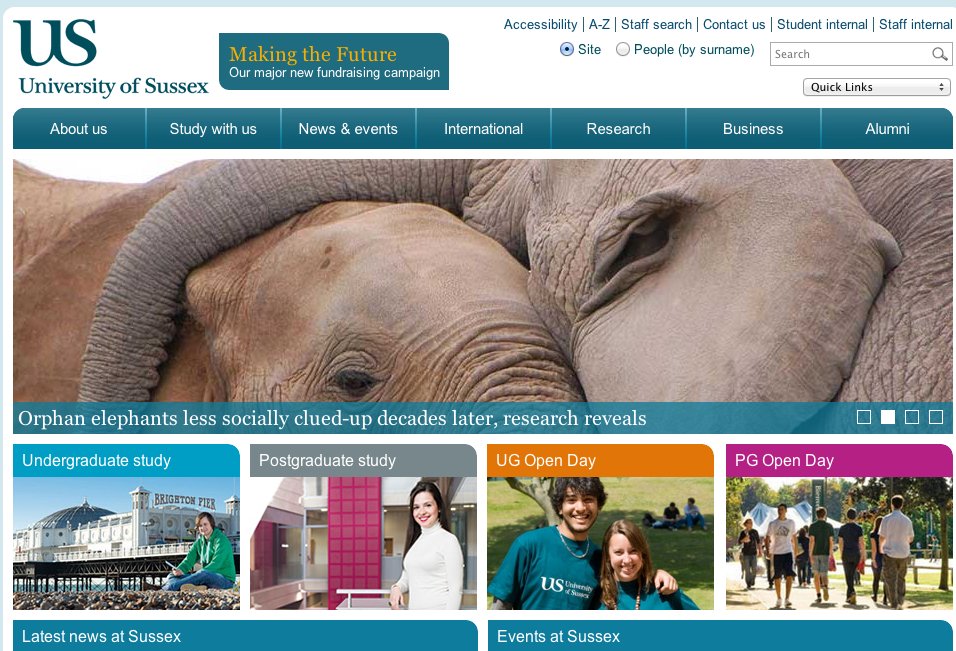Click the search magnifier icon
Viewport: 956px width, 651px height.
[940, 54]
